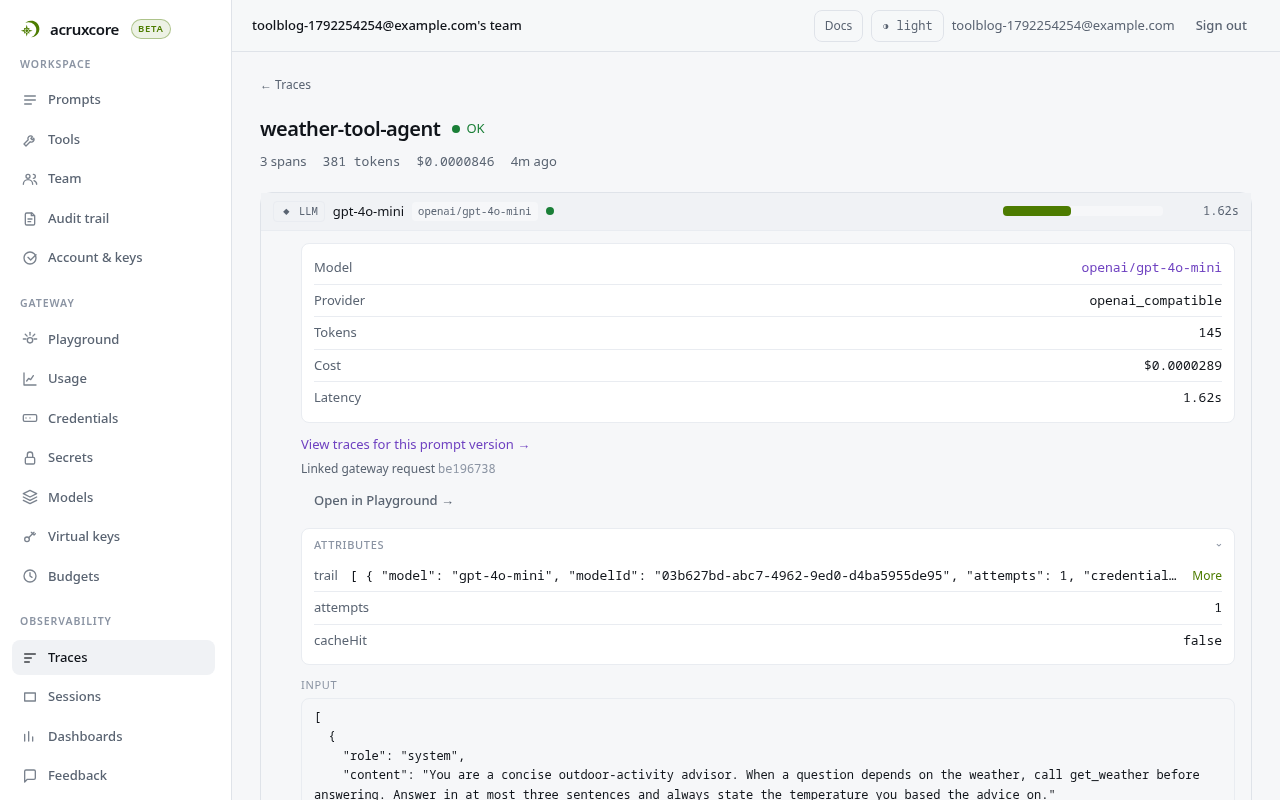Click the BETA badge

click(151, 29)
